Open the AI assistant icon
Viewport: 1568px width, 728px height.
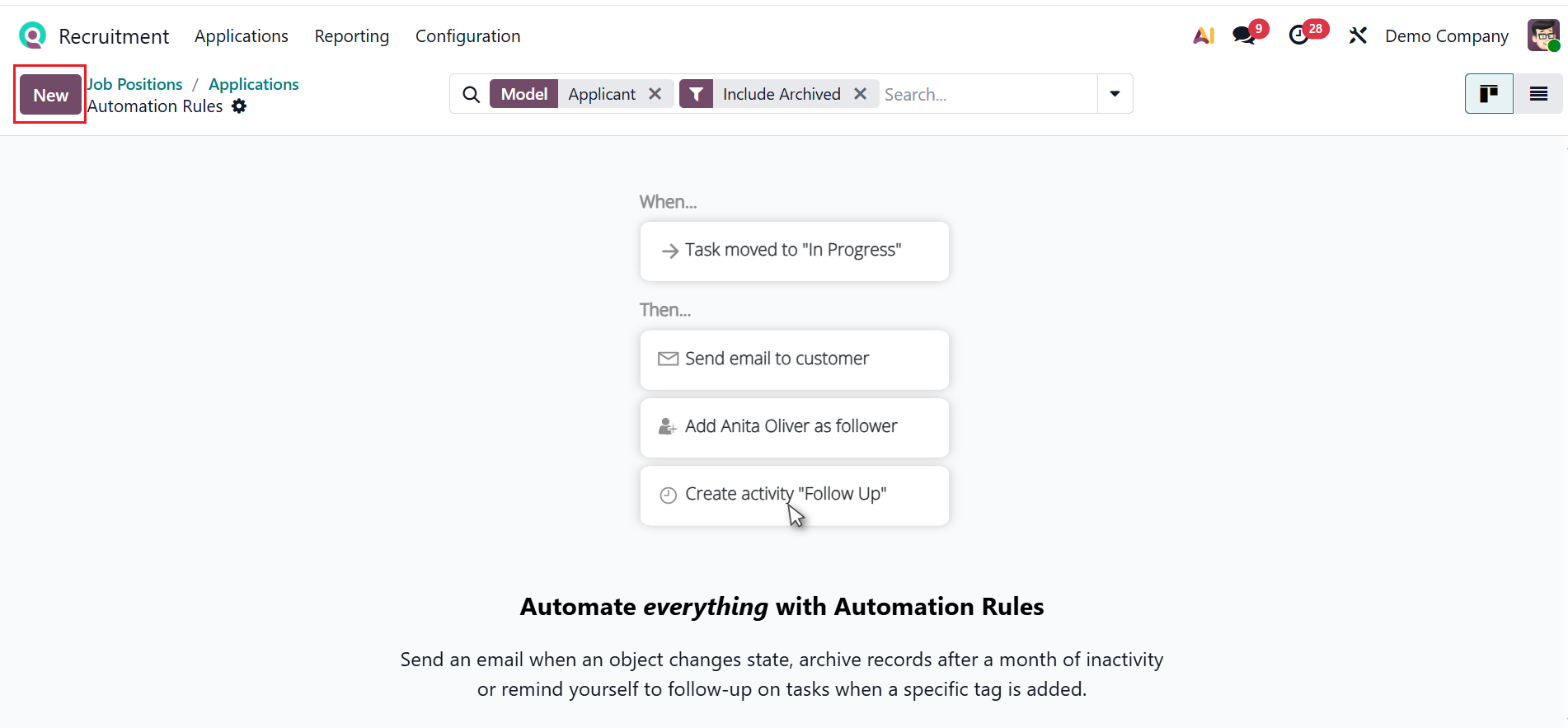click(x=1204, y=35)
